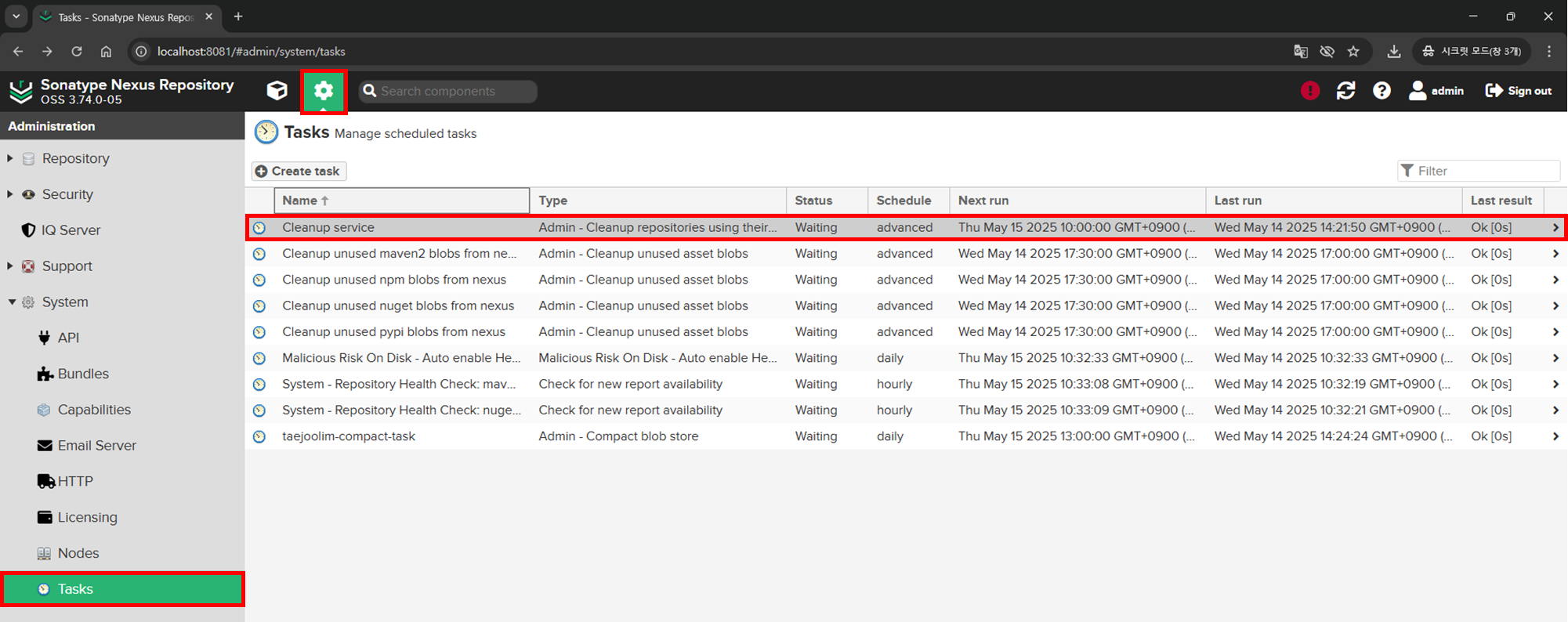Sort by the Name column header
The height and width of the screenshot is (622, 1568).
pos(402,201)
